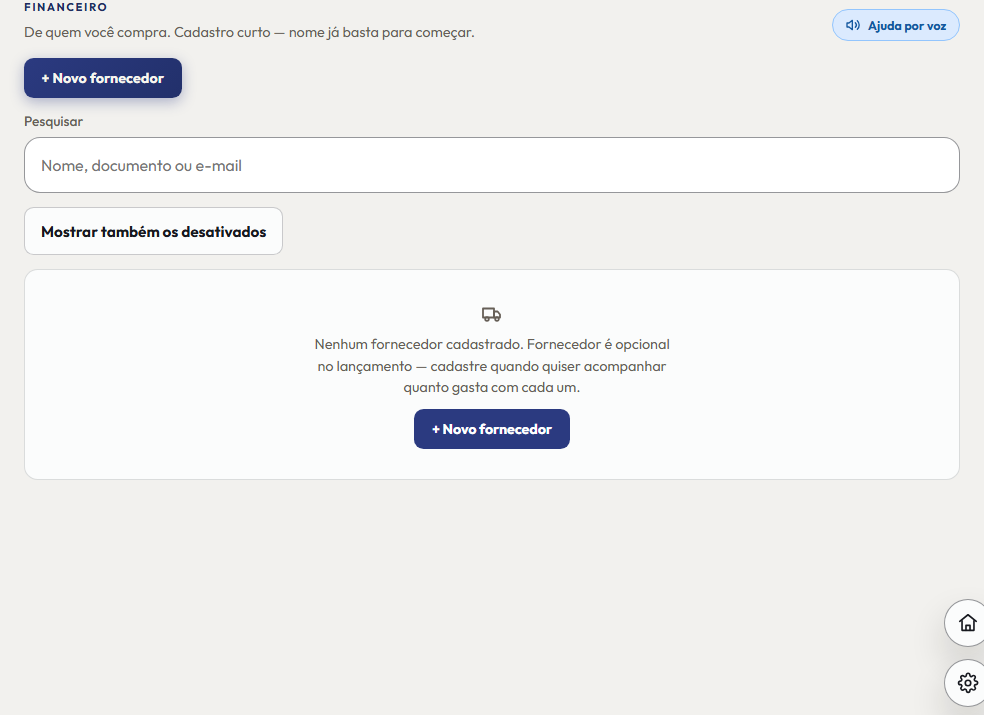Click the home icon floating button
Screen dimensions: 984x715
coord(967,623)
